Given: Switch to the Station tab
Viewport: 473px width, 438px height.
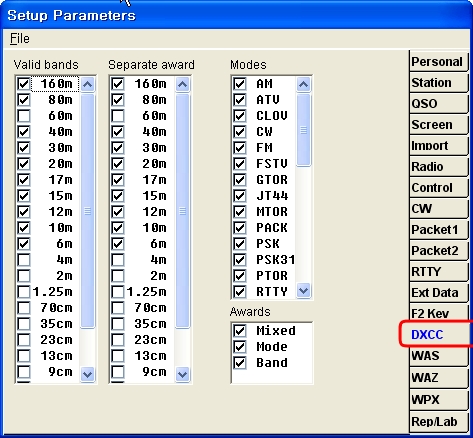Looking at the screenshot, I should (x=438, y=83).
